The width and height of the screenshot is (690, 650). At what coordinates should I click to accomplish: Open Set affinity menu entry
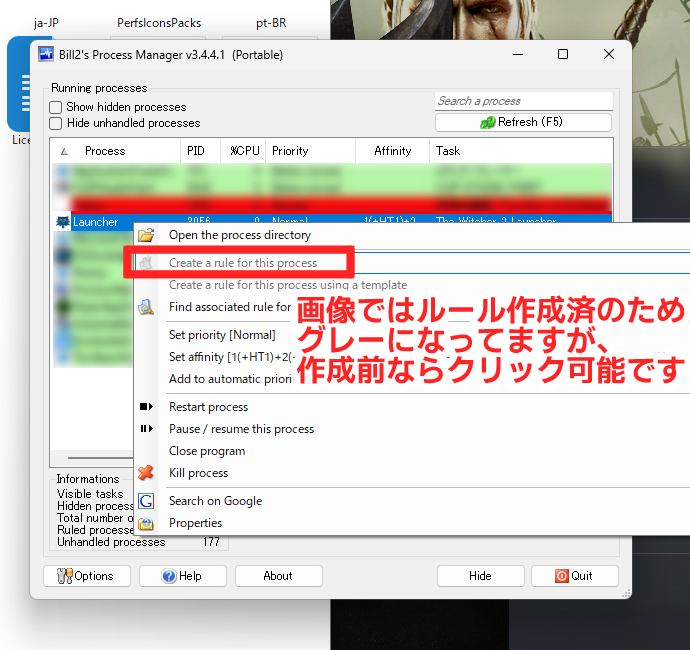[232, 357]
